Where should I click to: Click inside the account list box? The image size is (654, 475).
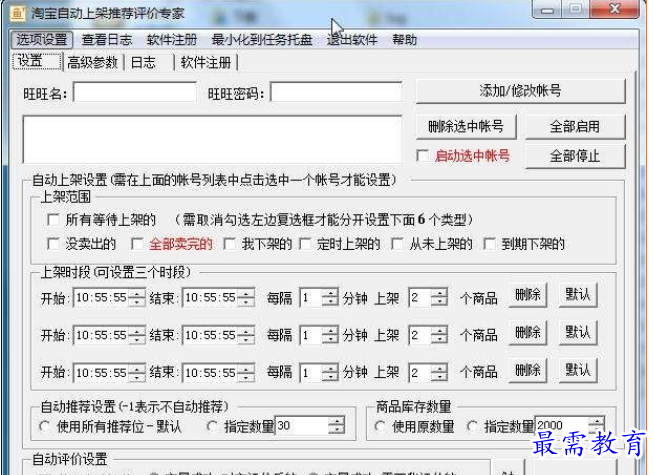[212, 140]
